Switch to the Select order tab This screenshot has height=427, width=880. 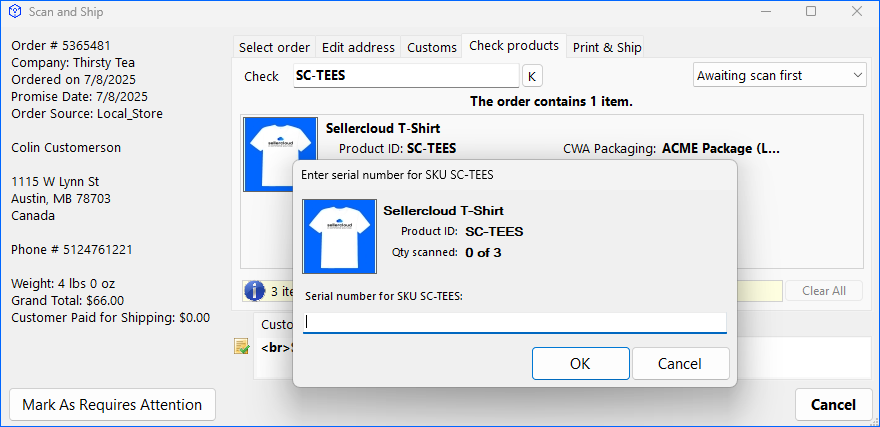pyautogui.click(x=274, y=47)
